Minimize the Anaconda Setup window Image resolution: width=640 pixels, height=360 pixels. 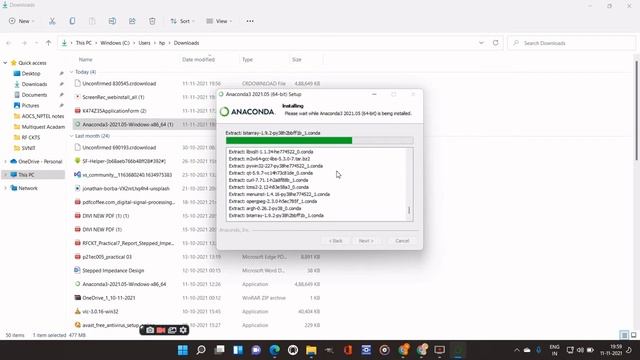(374, 94)
